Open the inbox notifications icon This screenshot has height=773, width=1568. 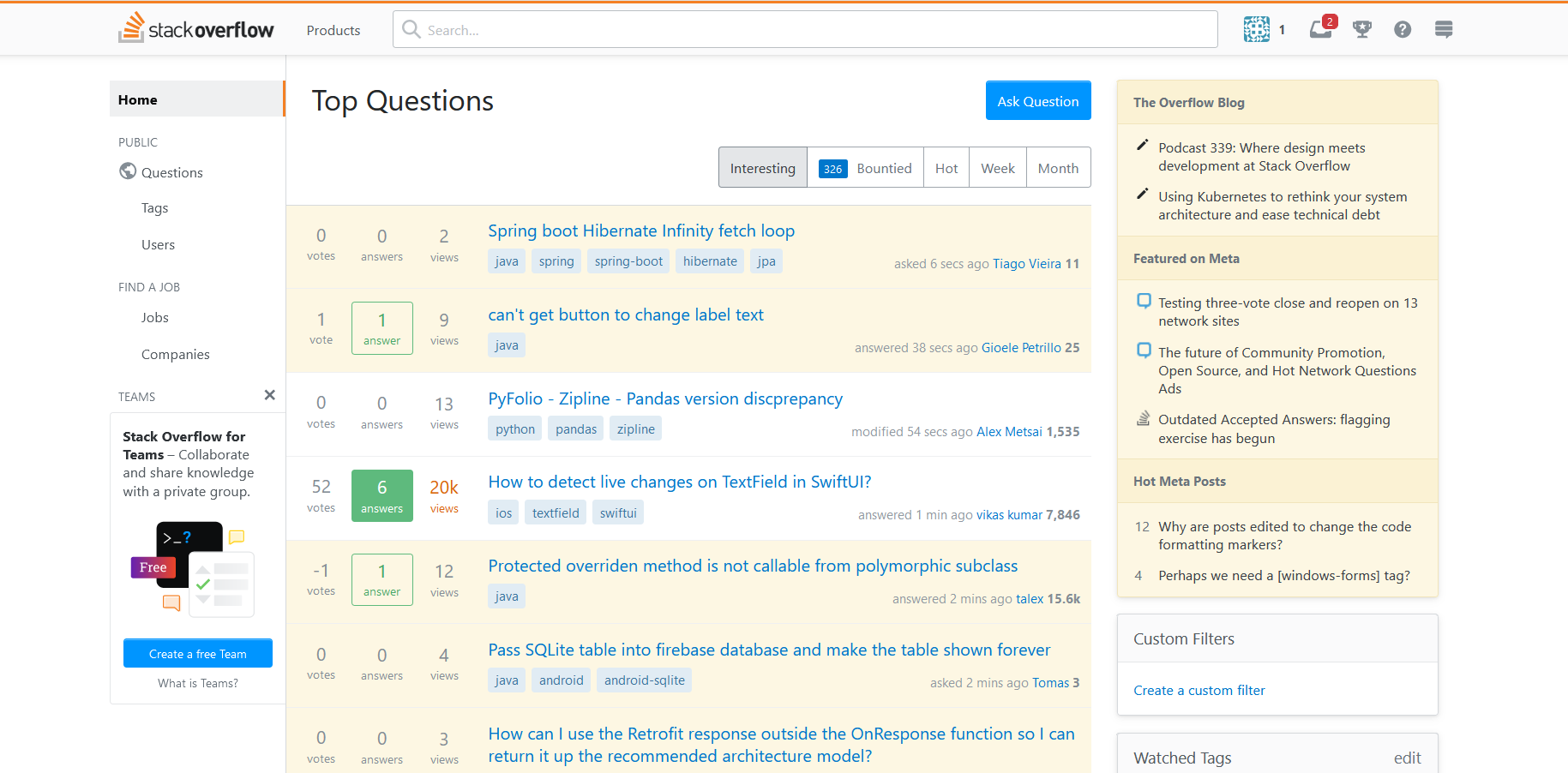click(1320, 29)
